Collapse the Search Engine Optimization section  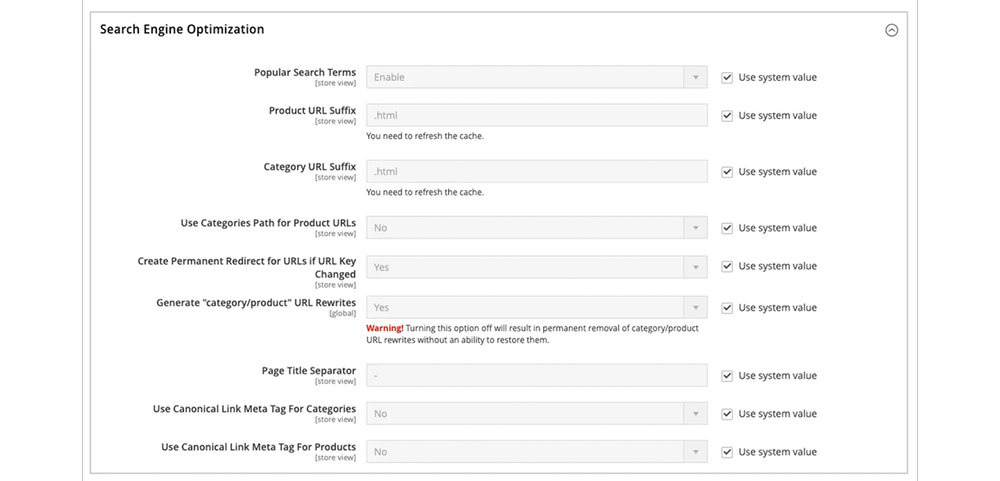tap(892, 30)
